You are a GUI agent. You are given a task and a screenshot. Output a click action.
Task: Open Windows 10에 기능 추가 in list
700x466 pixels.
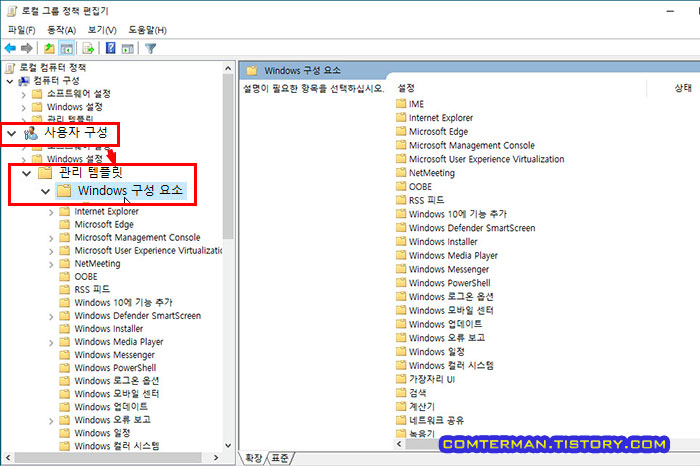[458, 214]
